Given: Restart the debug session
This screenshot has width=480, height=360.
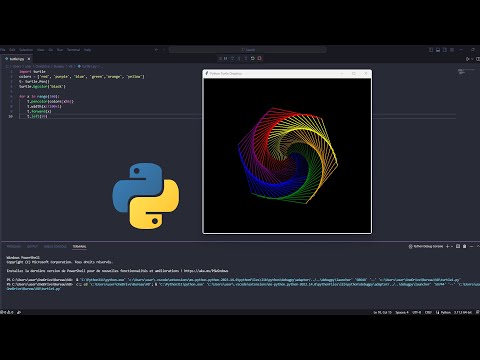Looking at the screenshot, I should tap(253, 58).
